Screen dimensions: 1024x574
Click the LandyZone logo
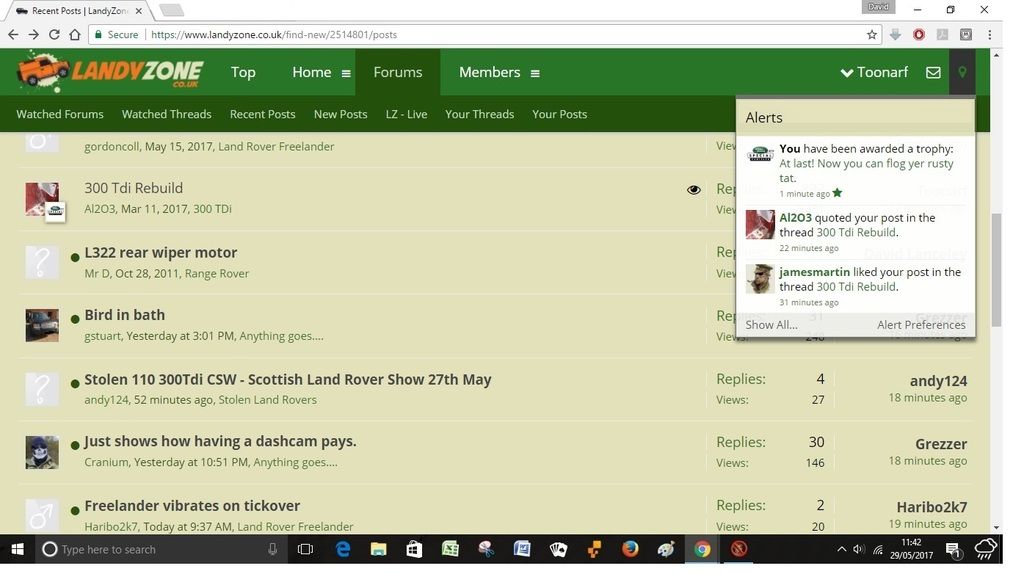(x=110, y=72)
